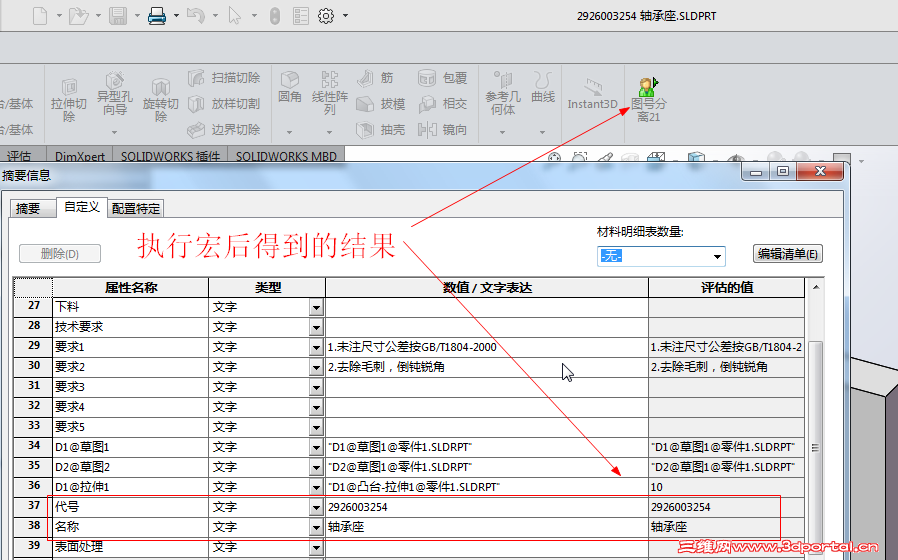Click the Print icon
The height and width of the screenshot is (560, 898).
(157, 15)
